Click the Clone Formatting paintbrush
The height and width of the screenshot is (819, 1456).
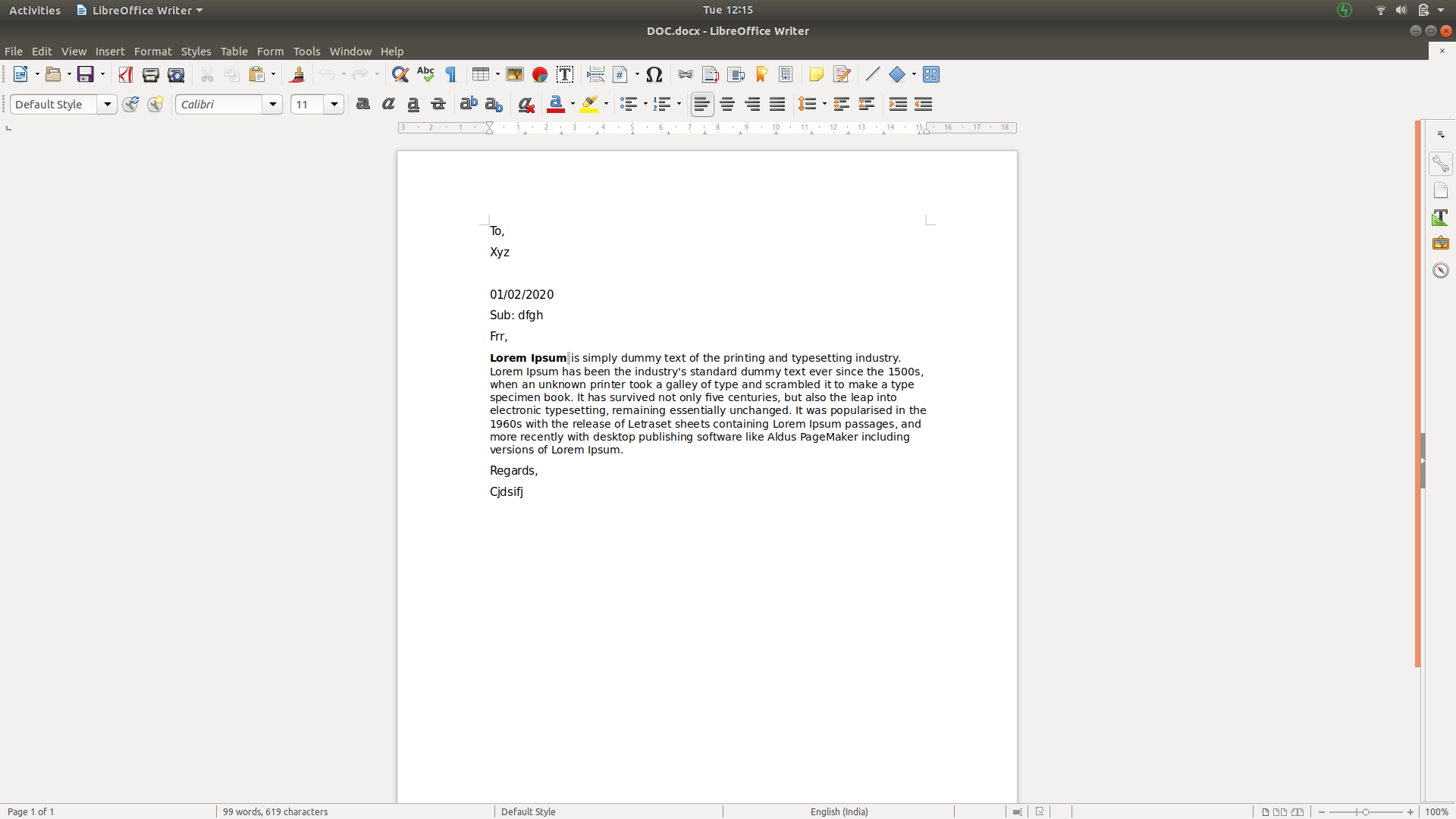[297, 74]
